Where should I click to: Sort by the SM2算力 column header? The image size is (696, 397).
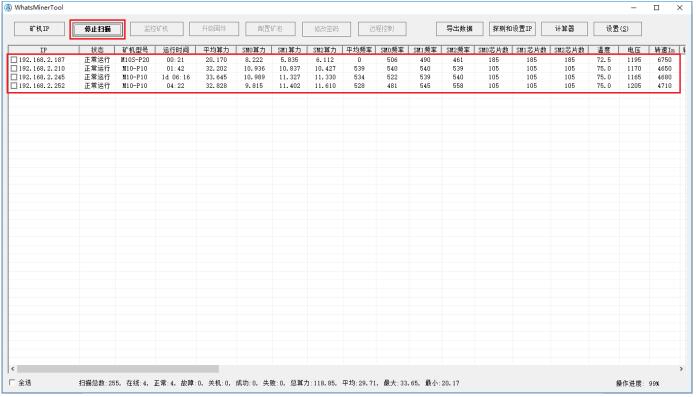click(x=324, y=50)
